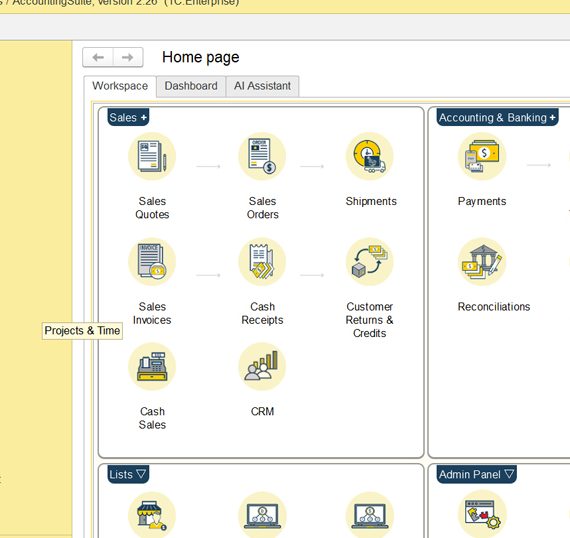The width and height of the screenshot is (570, 538).
Task: Open Customer Returns & Credits icon
Action: pos(370,262)
